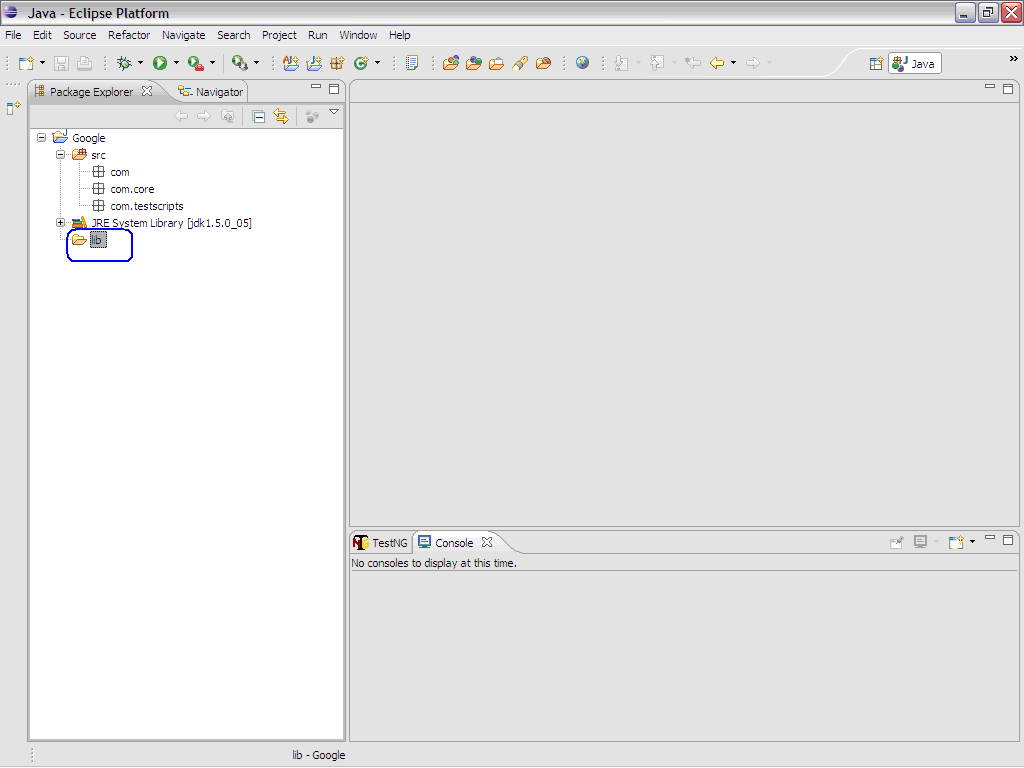Click the Open Type document icon
Screen dimensions: 1024x768
point(411,63)
